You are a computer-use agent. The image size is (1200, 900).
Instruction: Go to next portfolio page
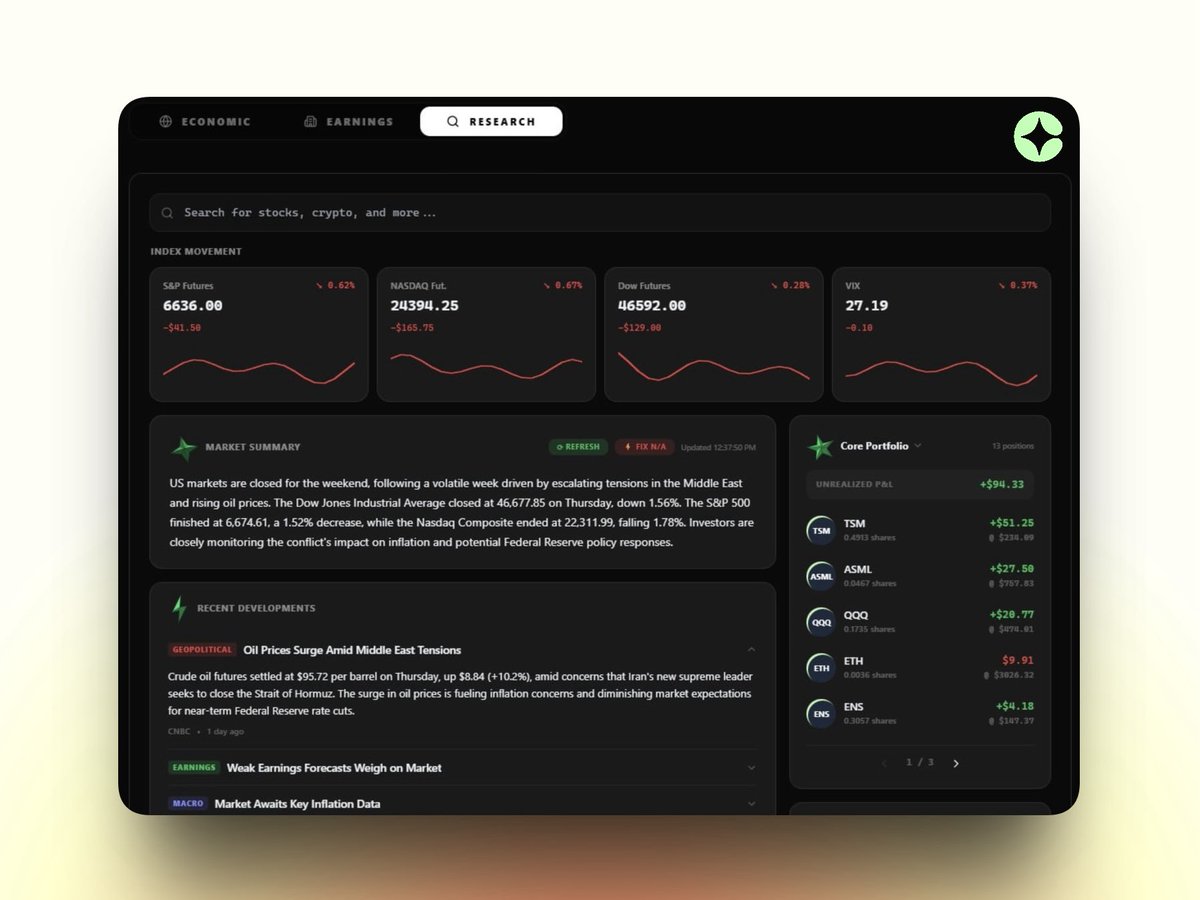(956, 763)
